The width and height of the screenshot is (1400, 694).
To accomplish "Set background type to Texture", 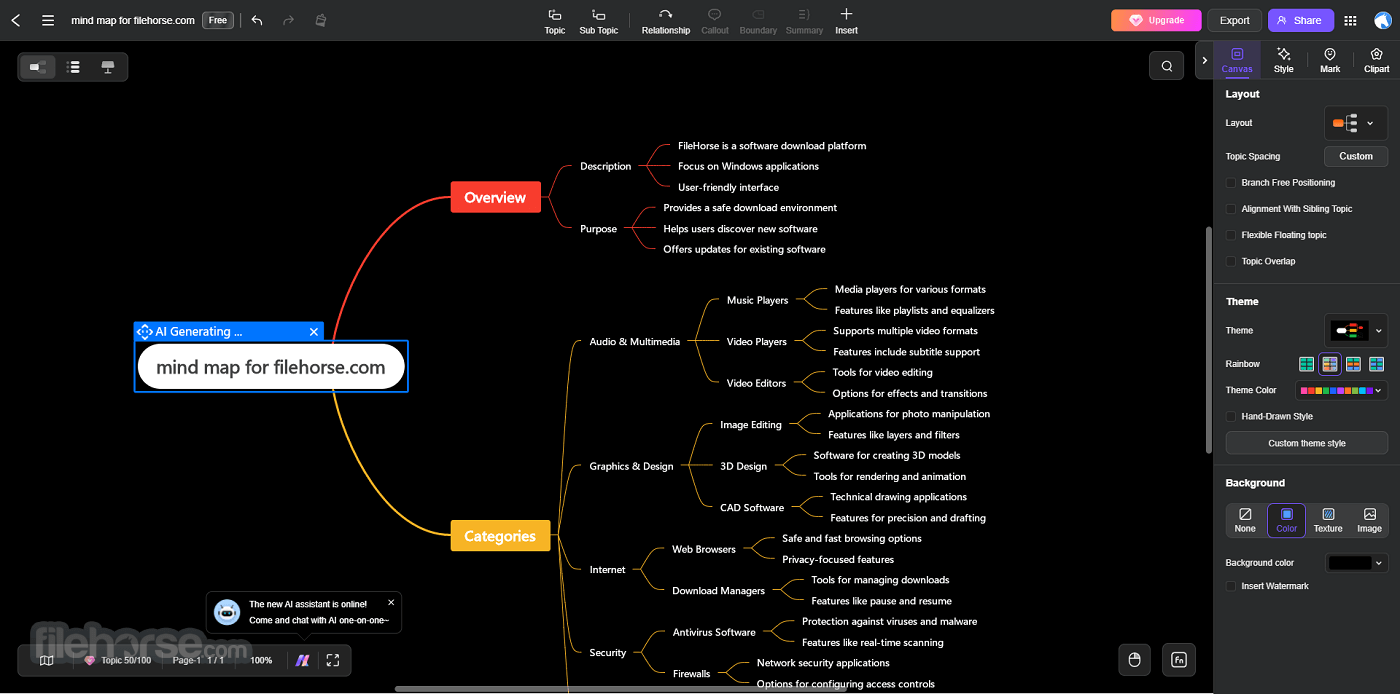I will (x=1328, y=520).
